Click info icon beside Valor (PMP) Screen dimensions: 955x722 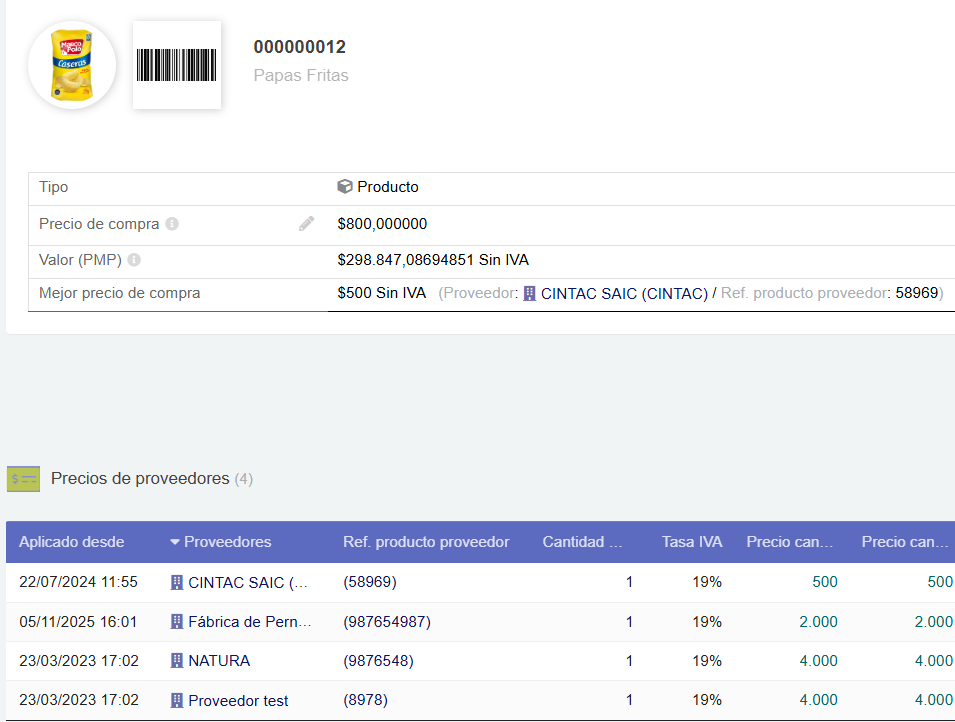[134, 260]
